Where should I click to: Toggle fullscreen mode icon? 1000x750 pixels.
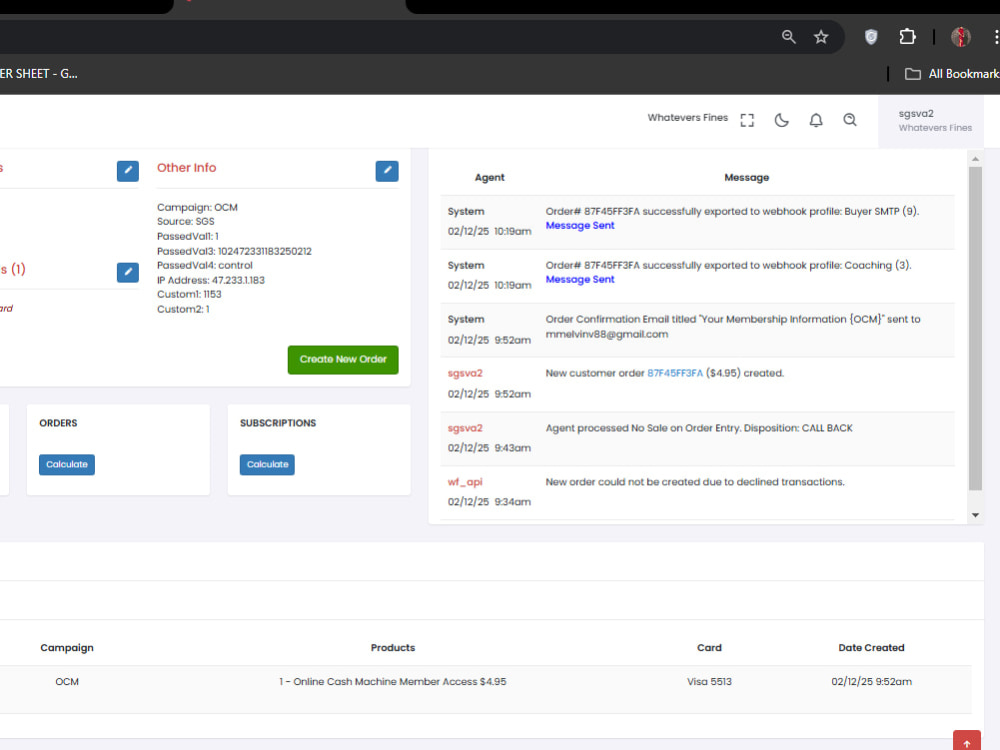[747, 120]
